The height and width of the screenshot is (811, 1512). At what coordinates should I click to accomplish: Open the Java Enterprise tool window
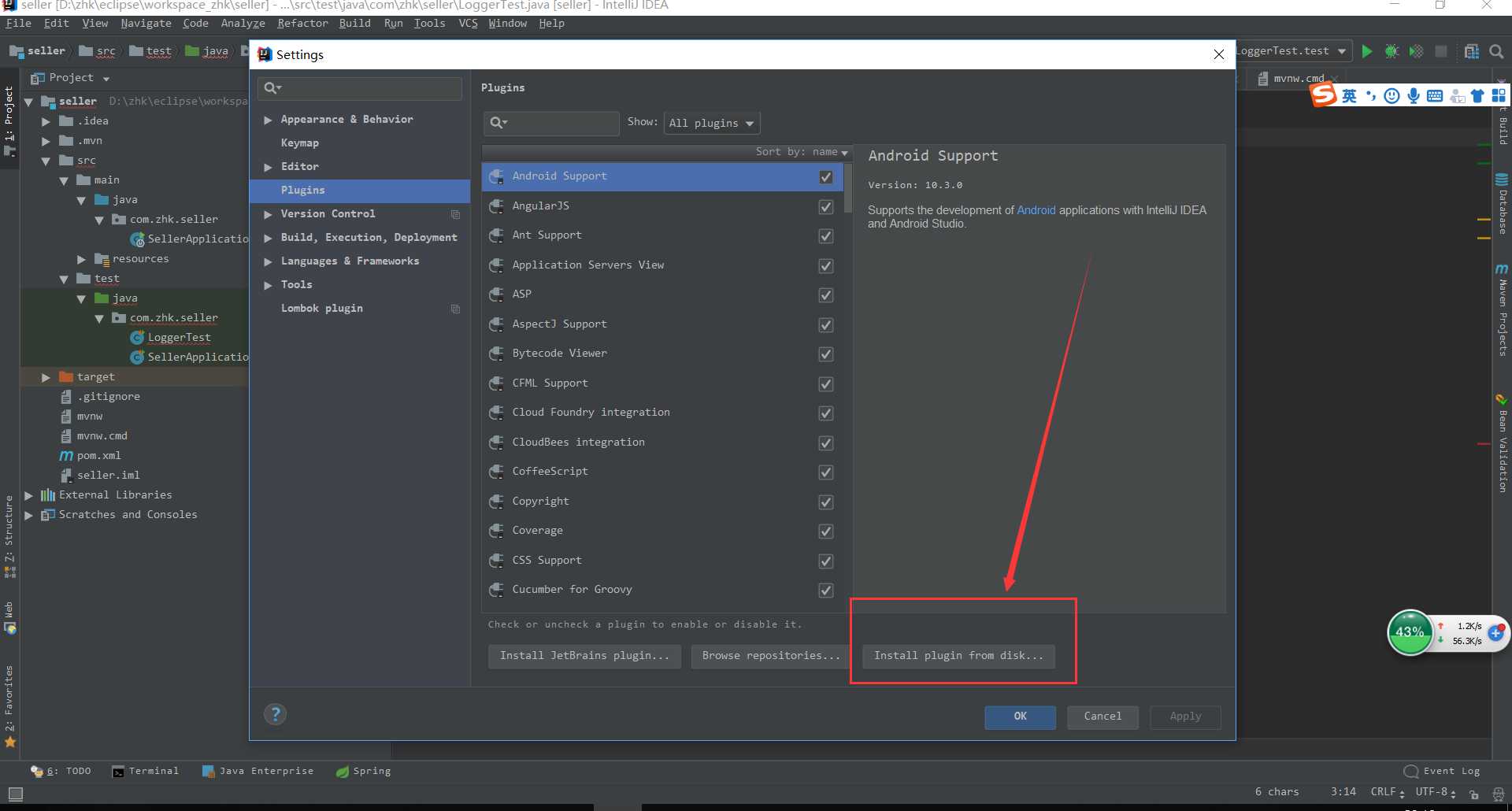[258, 771]
